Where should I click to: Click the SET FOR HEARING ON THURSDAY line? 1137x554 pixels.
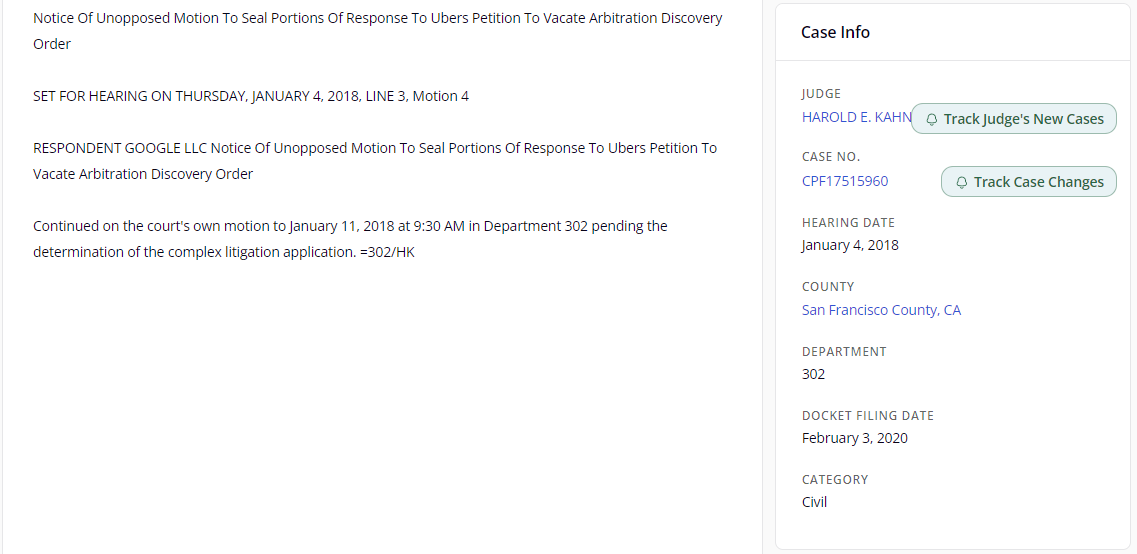tap(250, 96)
